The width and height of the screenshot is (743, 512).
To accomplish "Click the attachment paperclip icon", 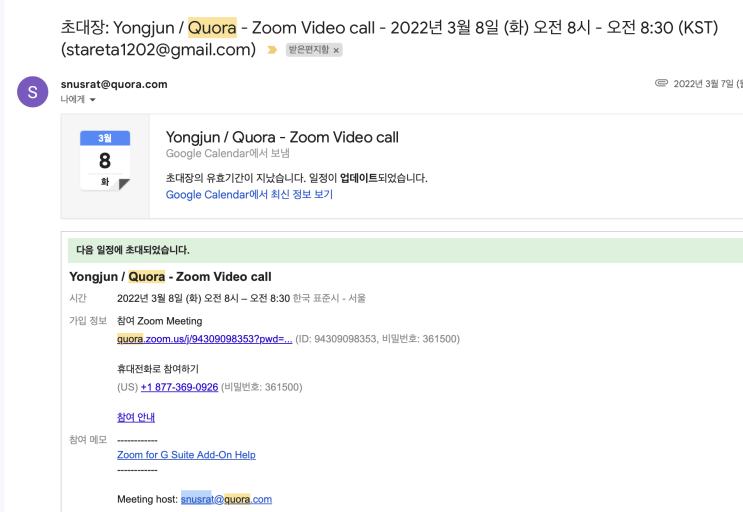I will [661, 83].
